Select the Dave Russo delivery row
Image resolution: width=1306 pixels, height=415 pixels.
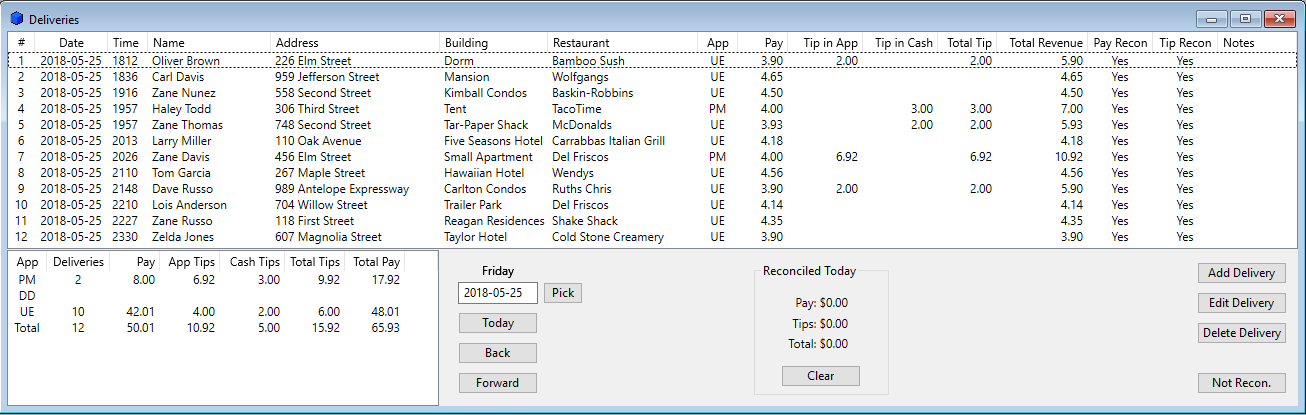click(653, 189)
